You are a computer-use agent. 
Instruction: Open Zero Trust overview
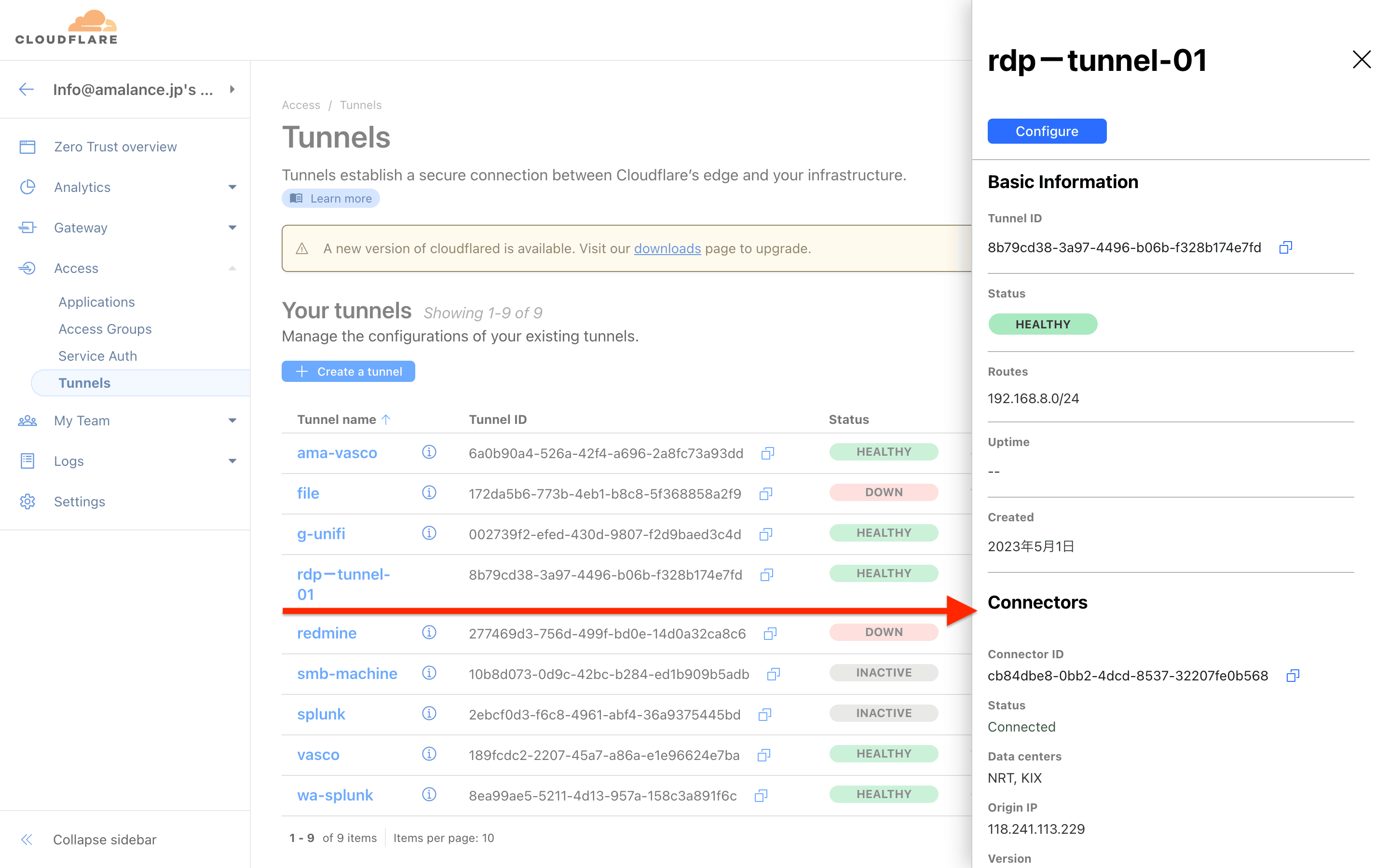click(x=115, y=147)
